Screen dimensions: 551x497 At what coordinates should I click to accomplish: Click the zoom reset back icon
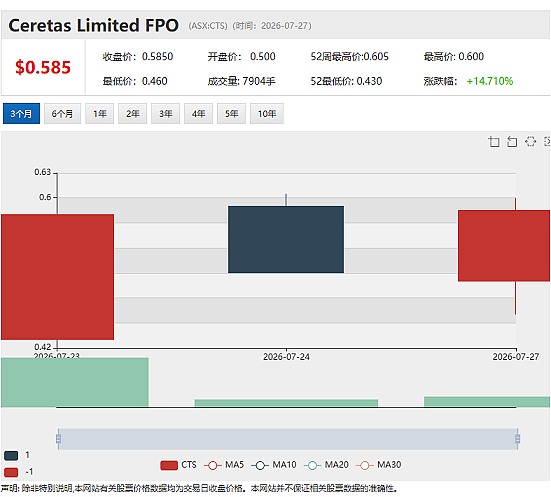[x=512, y=142]
